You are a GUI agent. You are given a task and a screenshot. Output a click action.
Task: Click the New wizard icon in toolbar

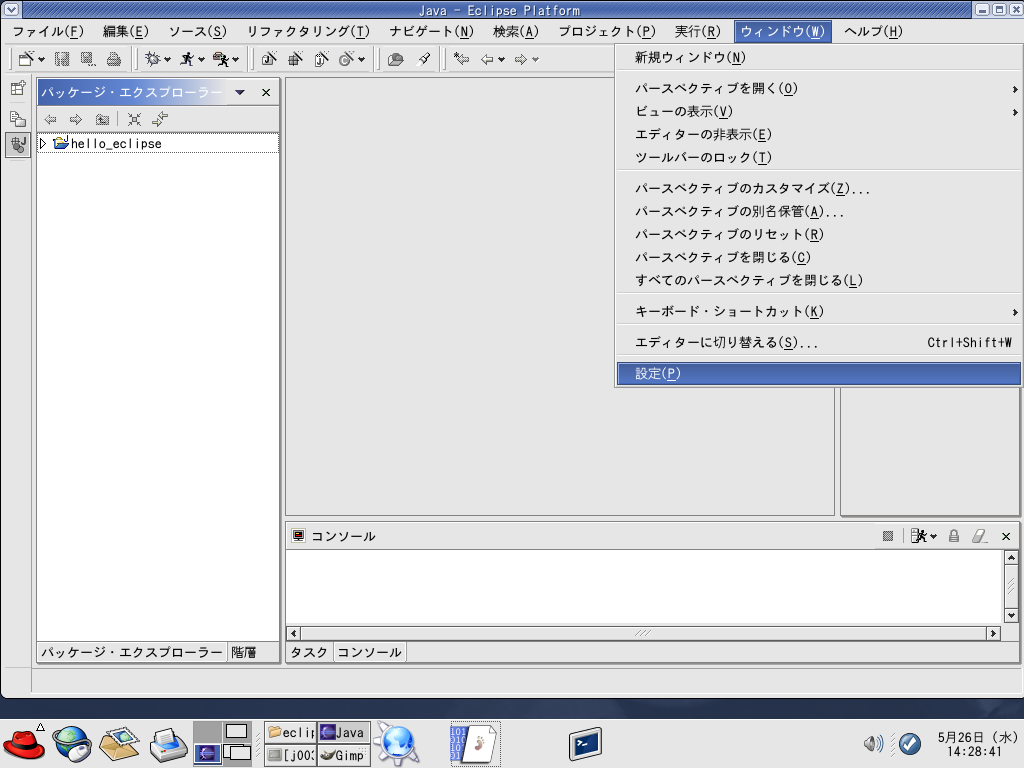[26, 59]
